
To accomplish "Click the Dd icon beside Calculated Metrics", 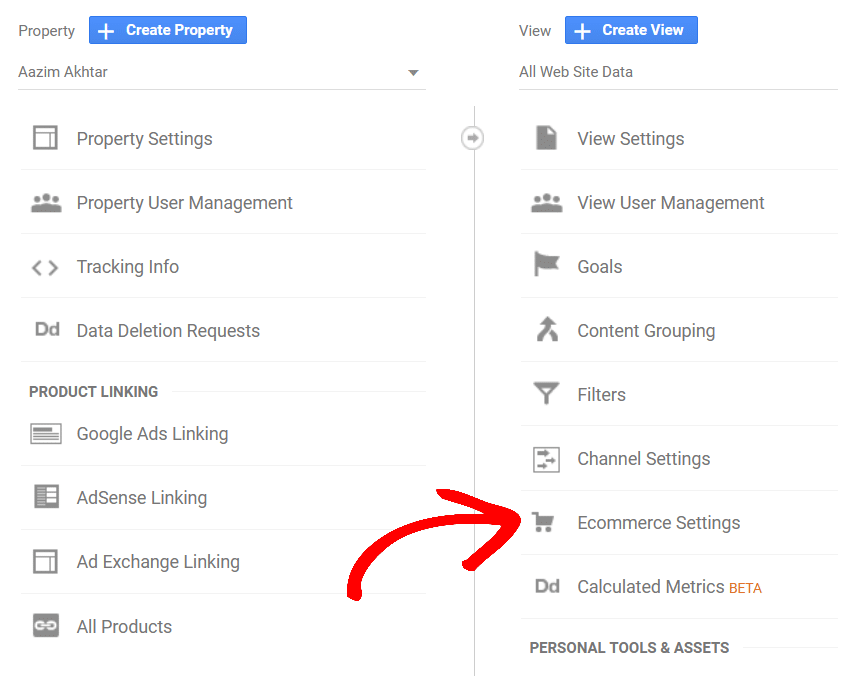I will 548,586.
